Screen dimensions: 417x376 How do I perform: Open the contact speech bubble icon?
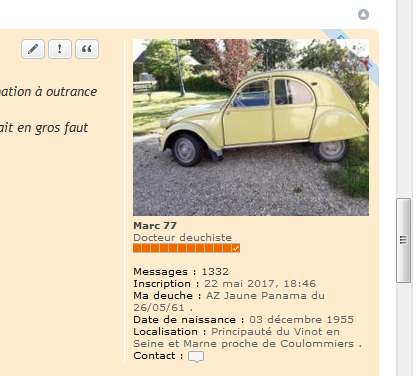click(x=196, y=356)
